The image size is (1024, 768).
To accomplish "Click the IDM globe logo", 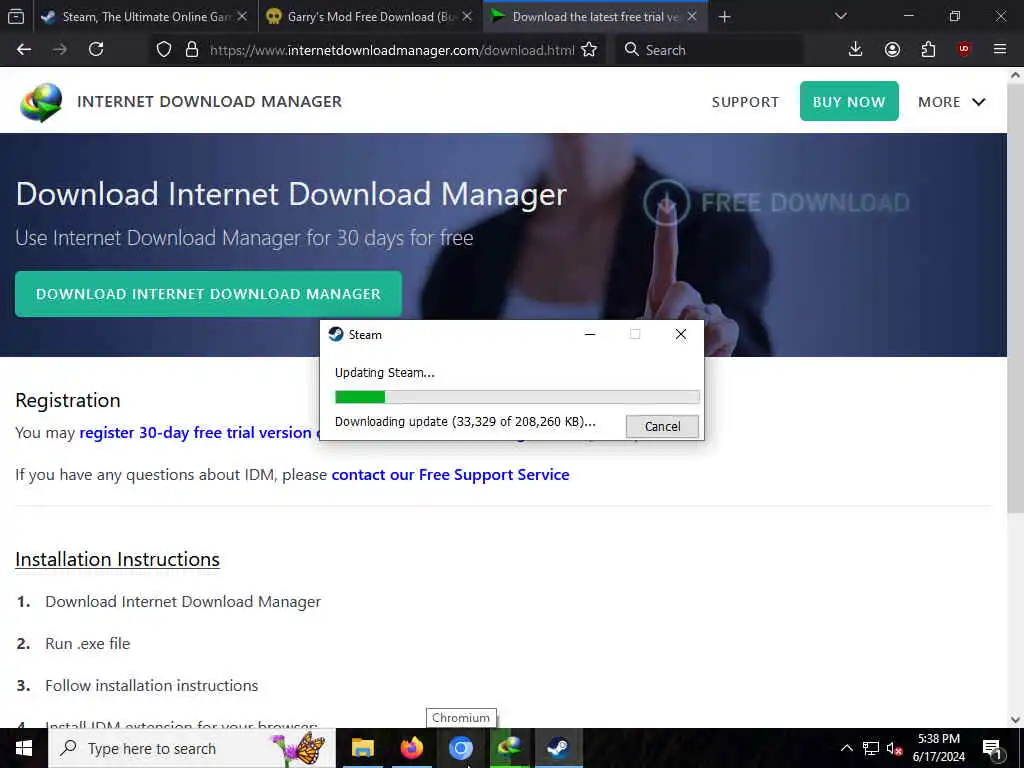I will pos(41,103).
